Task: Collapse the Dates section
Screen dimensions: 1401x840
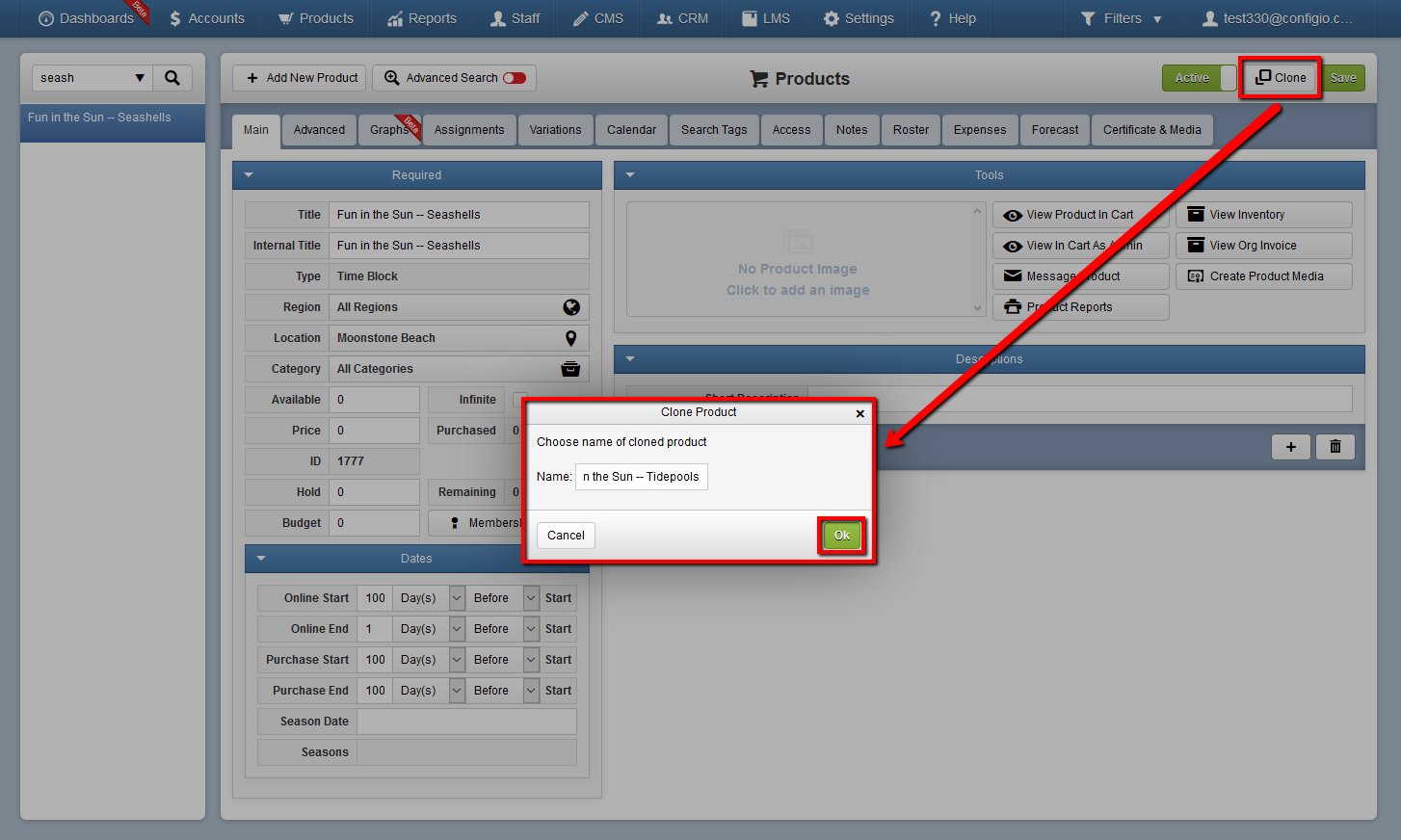Action: (x=261, y=559)
